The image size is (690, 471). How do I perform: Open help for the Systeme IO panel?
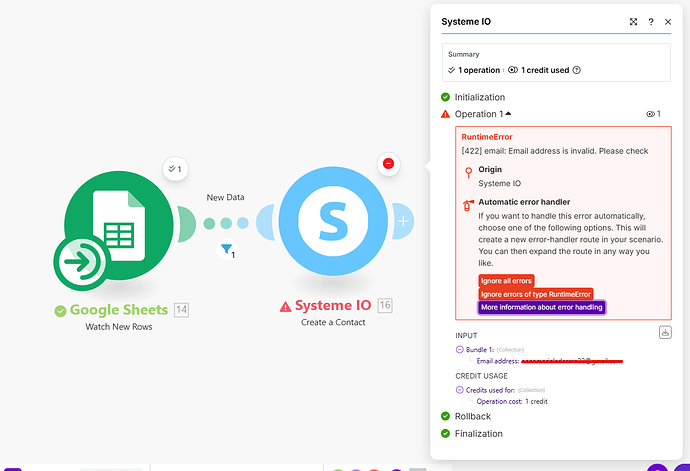651,22
